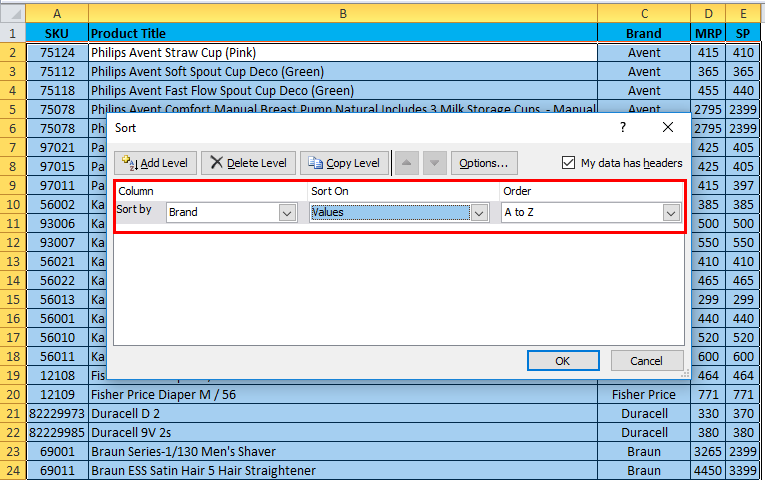This screenshot has width=765, height=480.
Task: Click the Sort dialog help question mark
Action: (623, 127)
